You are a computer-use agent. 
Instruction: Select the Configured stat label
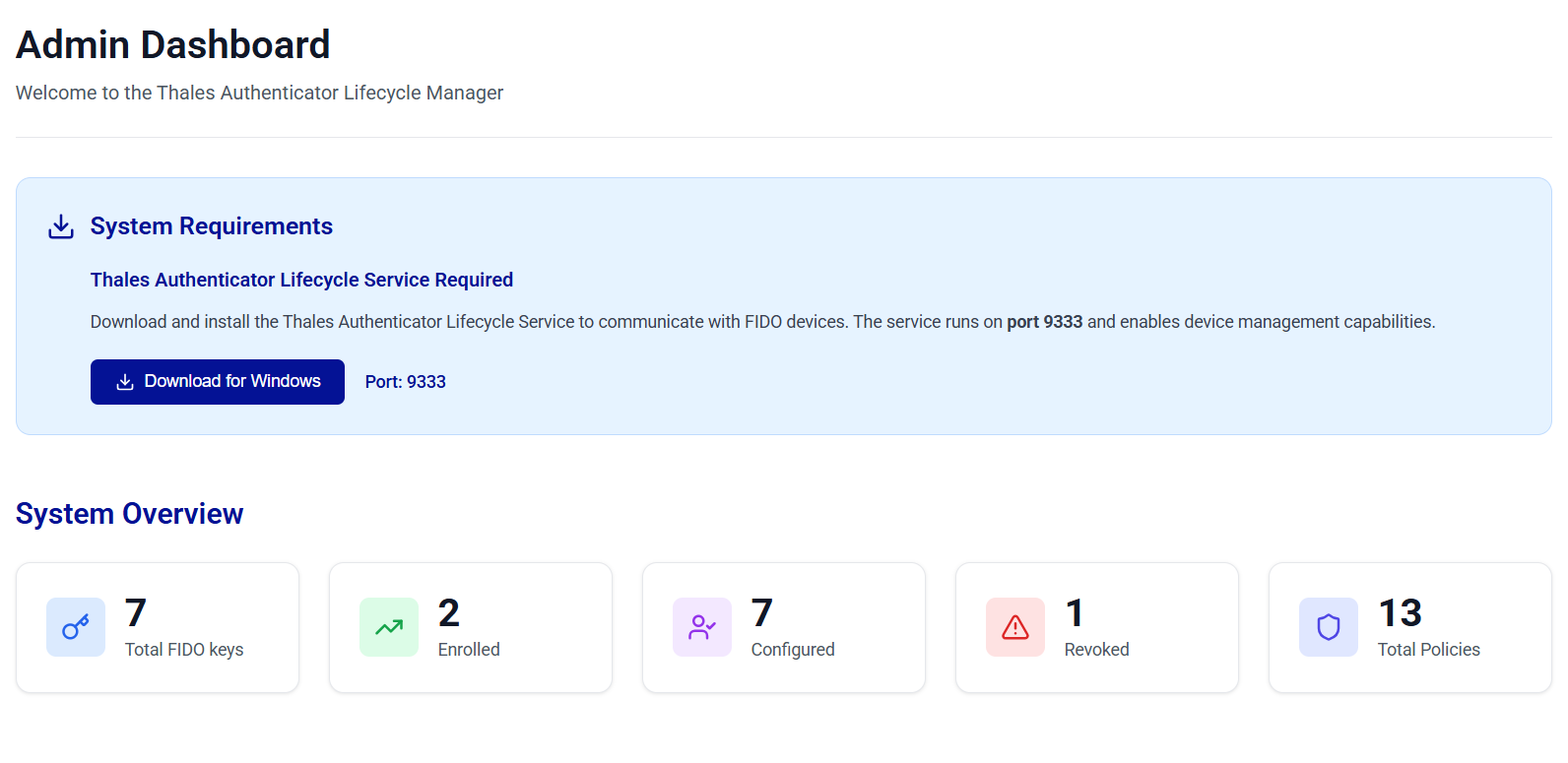793,650
